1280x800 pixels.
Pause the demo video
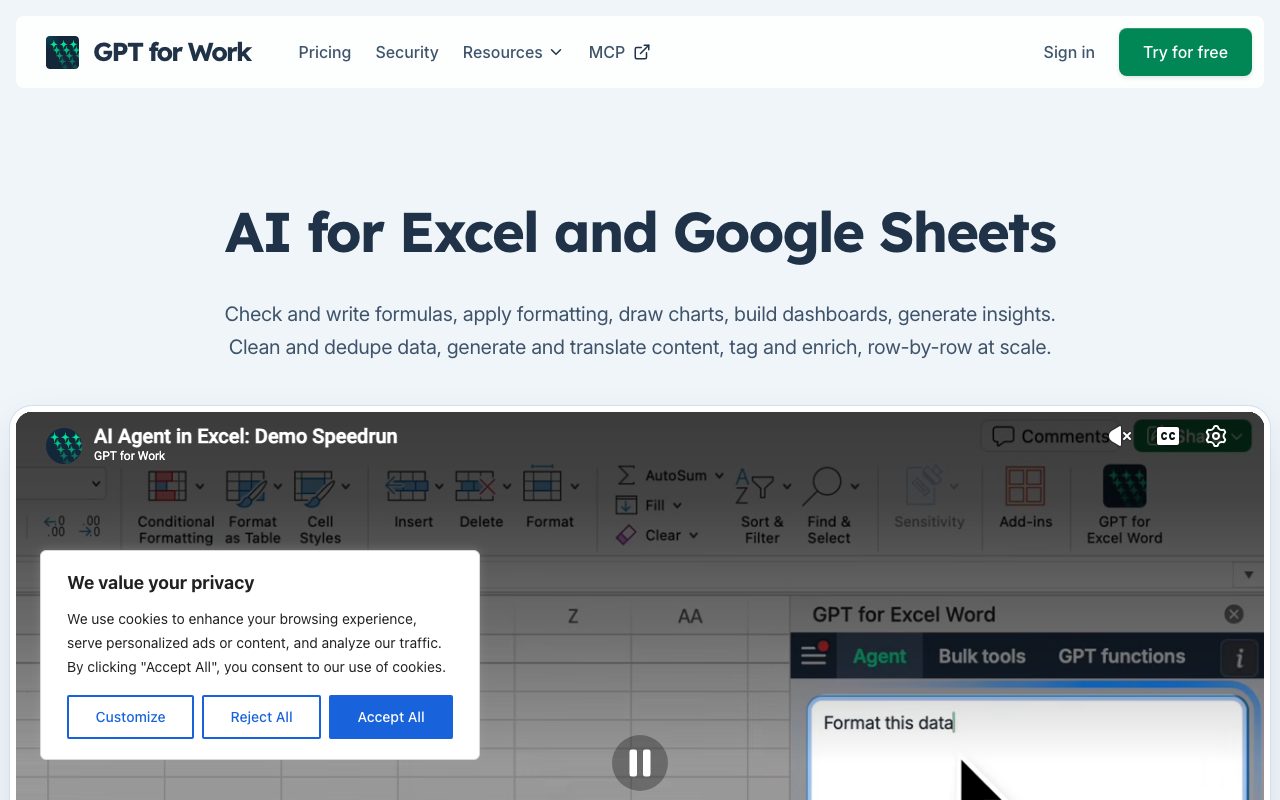[x=640, y=763]
